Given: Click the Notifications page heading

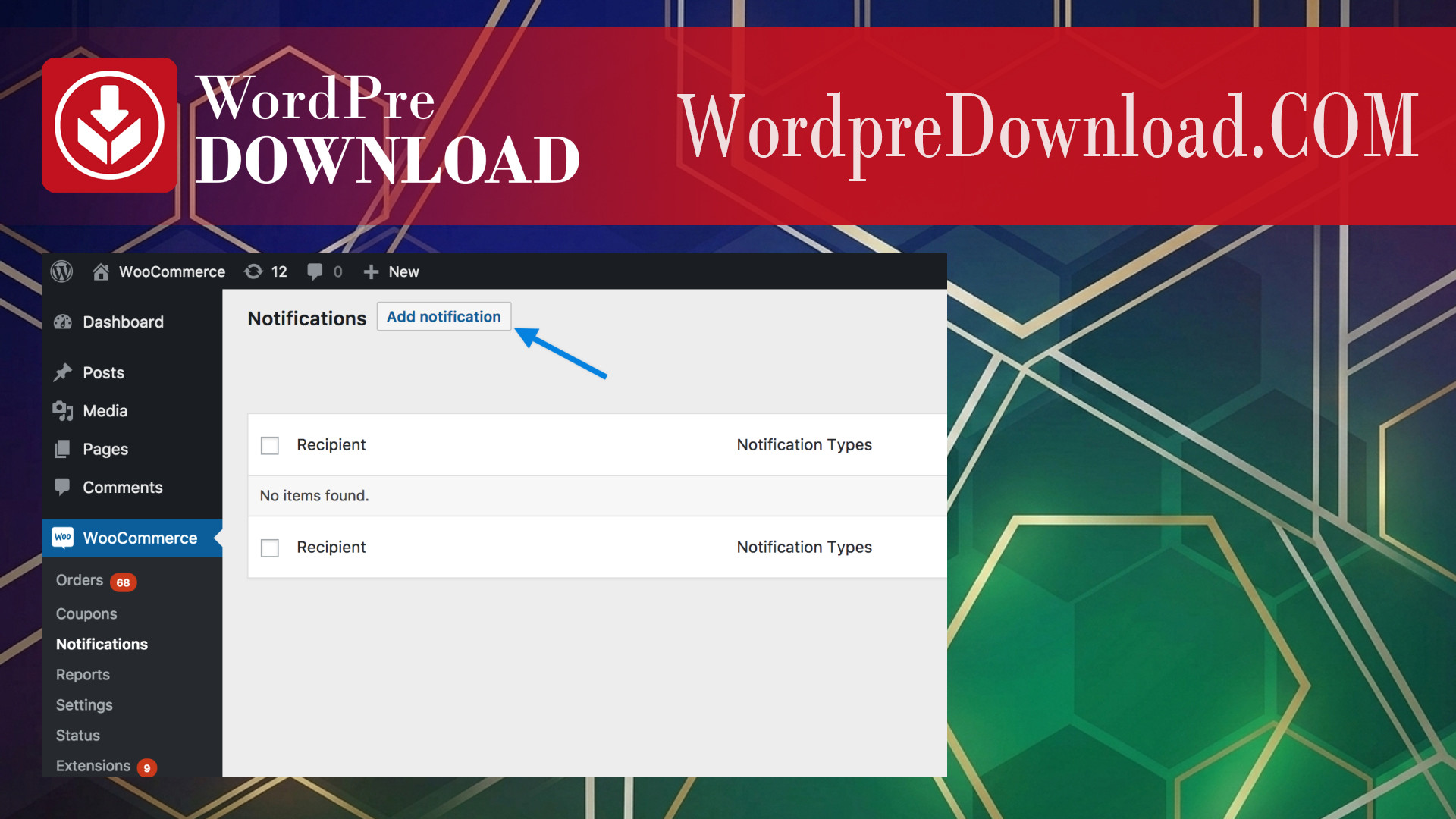Looking at the screenshot, I should pos(307,318).
